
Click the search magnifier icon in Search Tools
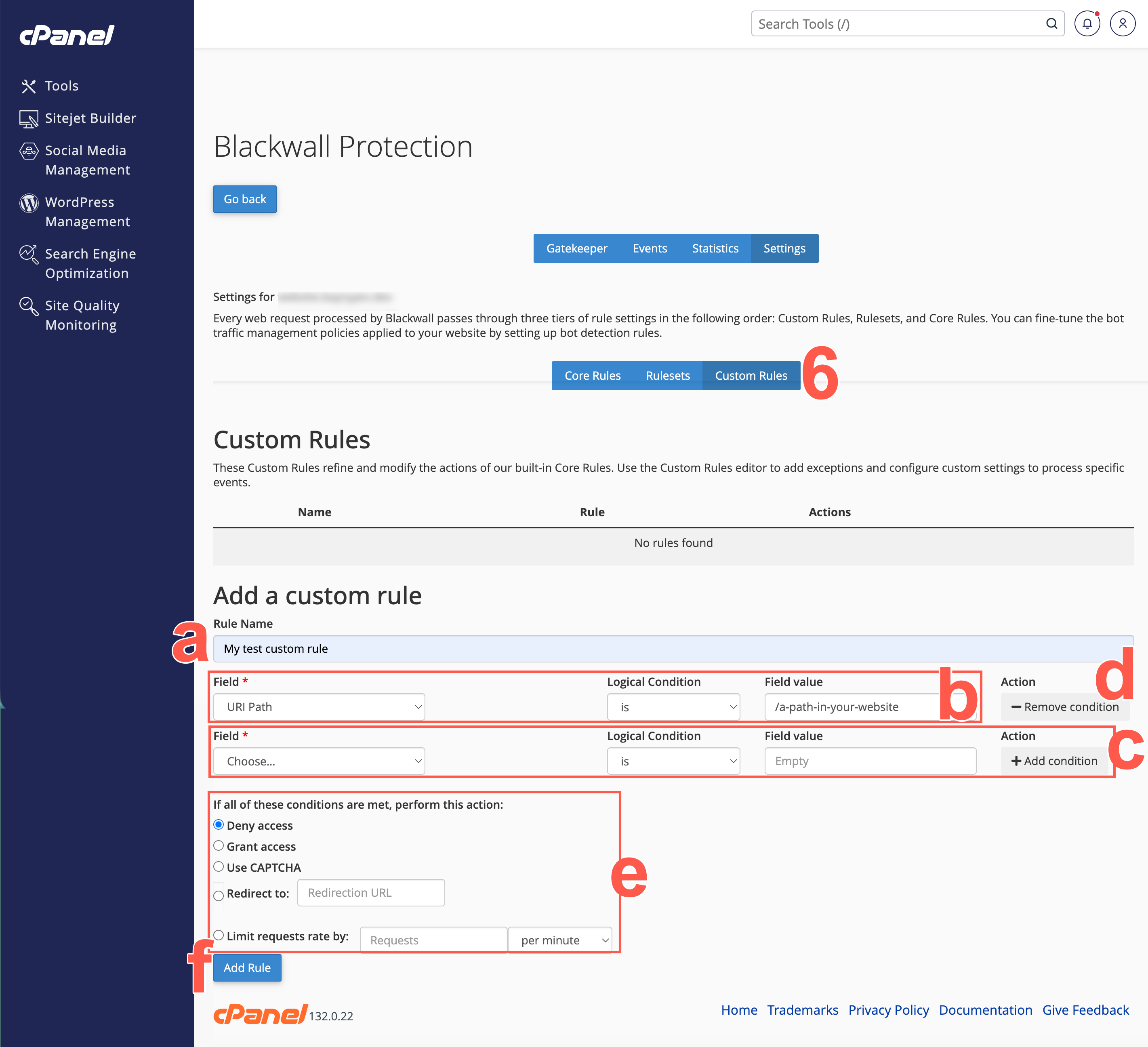(x=1051, y=24)
